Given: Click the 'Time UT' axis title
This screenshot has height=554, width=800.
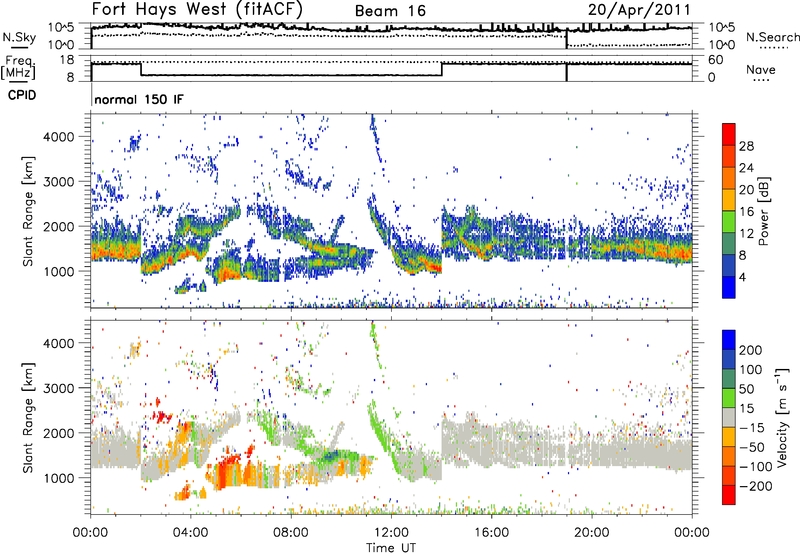Looking at the screenshot, I should [391, 548].
